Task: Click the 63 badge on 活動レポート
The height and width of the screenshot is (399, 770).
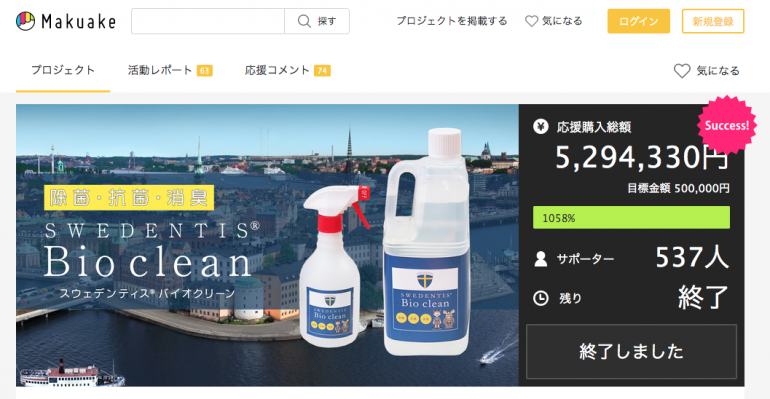Action: pos(204,71)
